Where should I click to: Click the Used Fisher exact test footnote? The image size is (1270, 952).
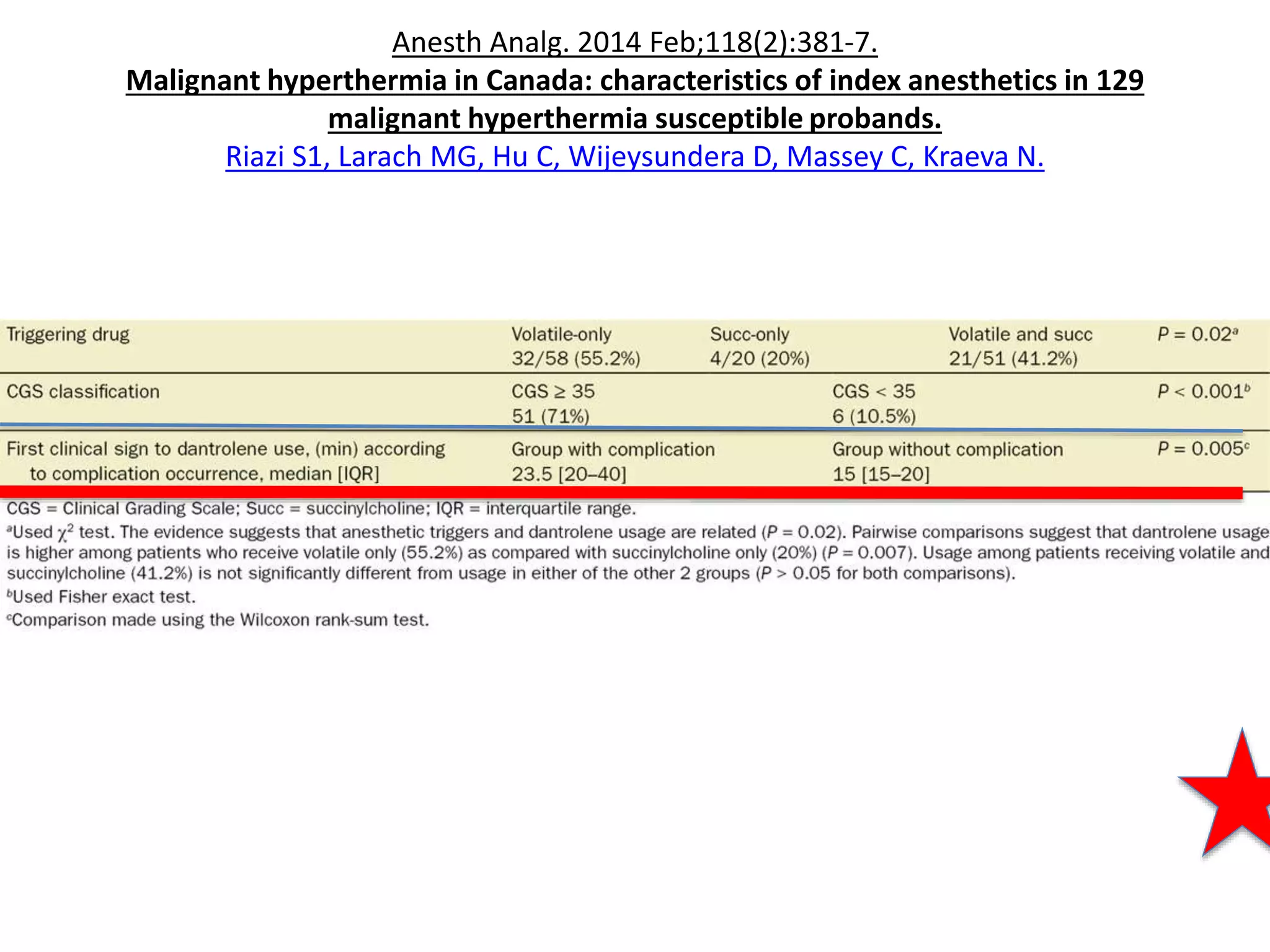click(102, 597)
